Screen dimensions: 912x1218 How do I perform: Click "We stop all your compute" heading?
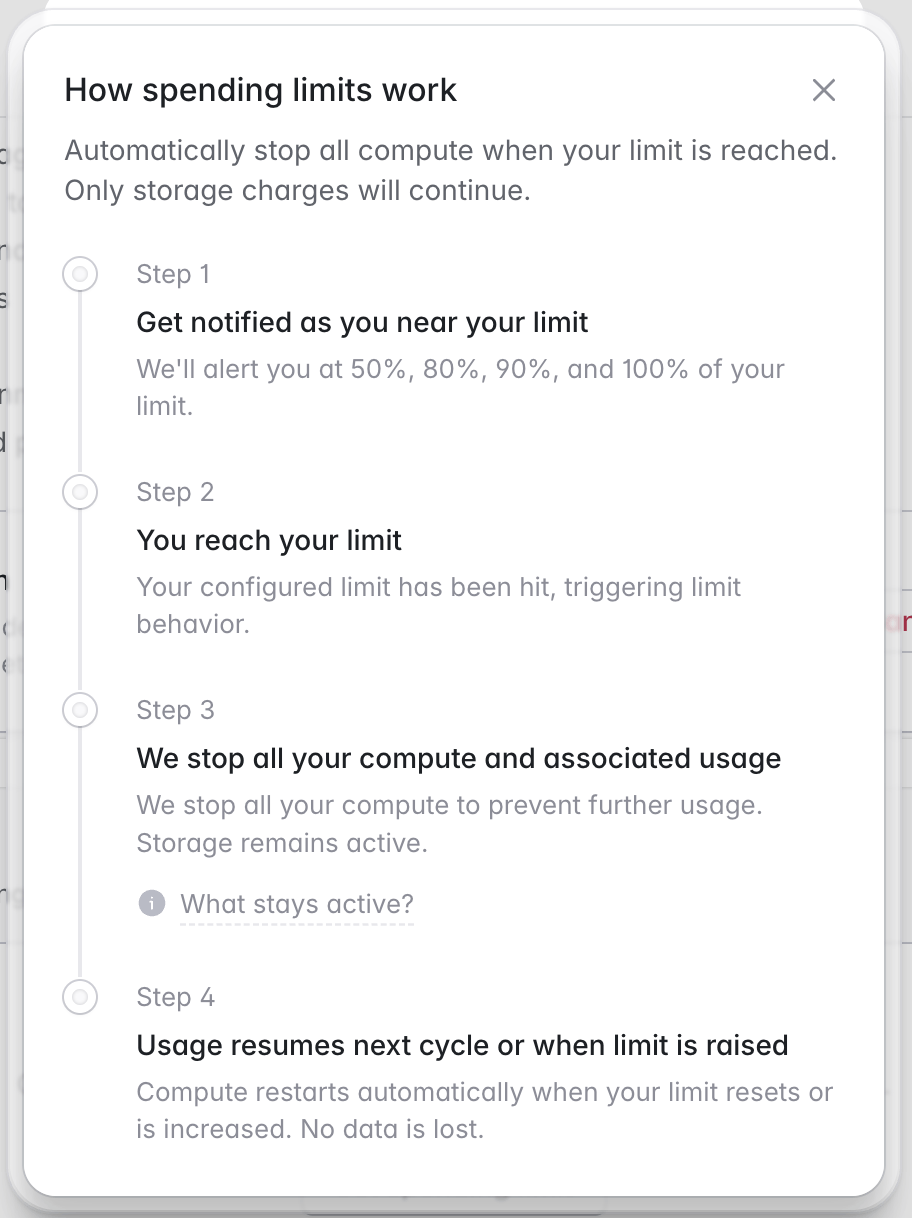459,759
